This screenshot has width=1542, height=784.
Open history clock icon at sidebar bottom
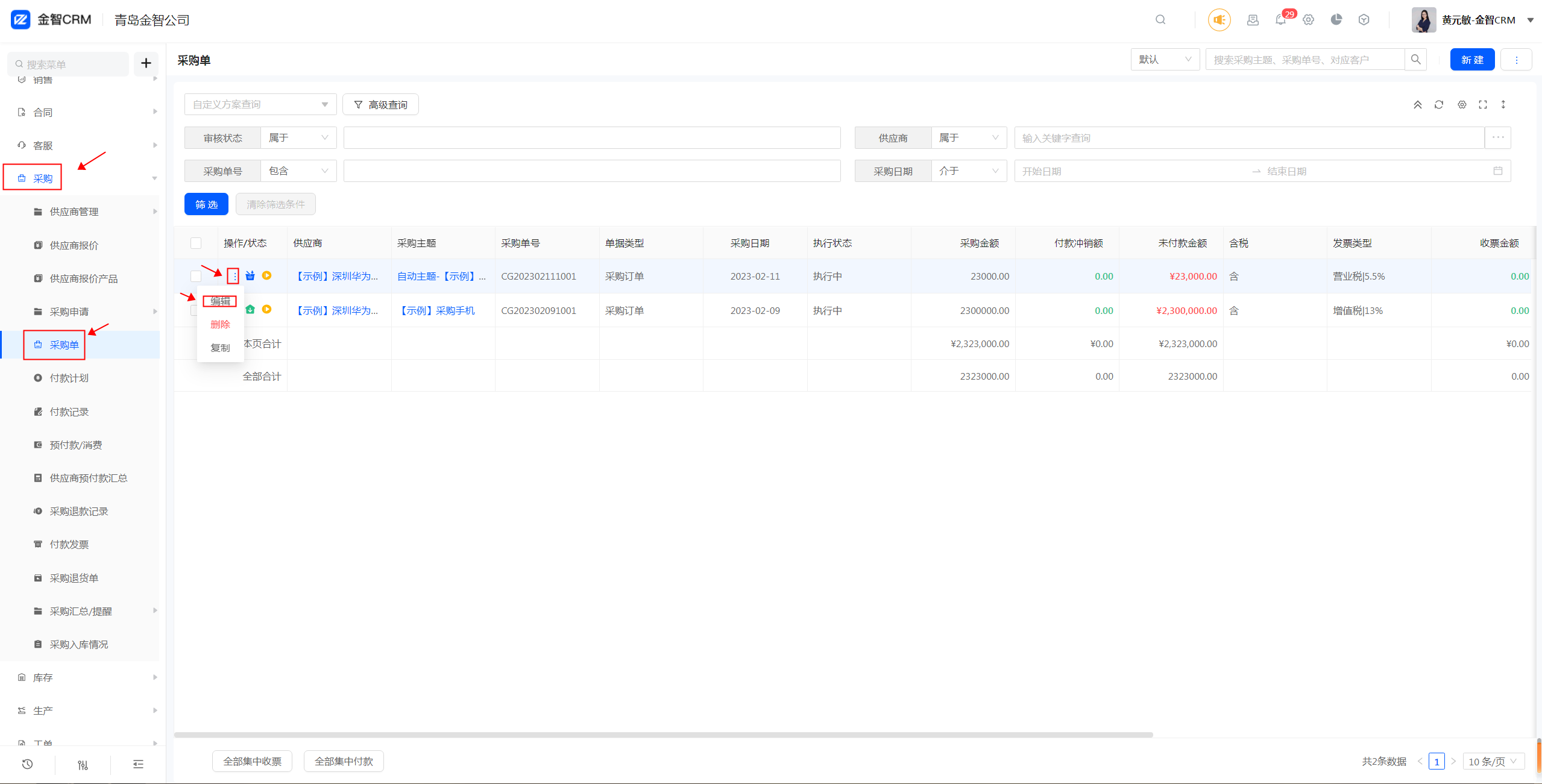27,764
